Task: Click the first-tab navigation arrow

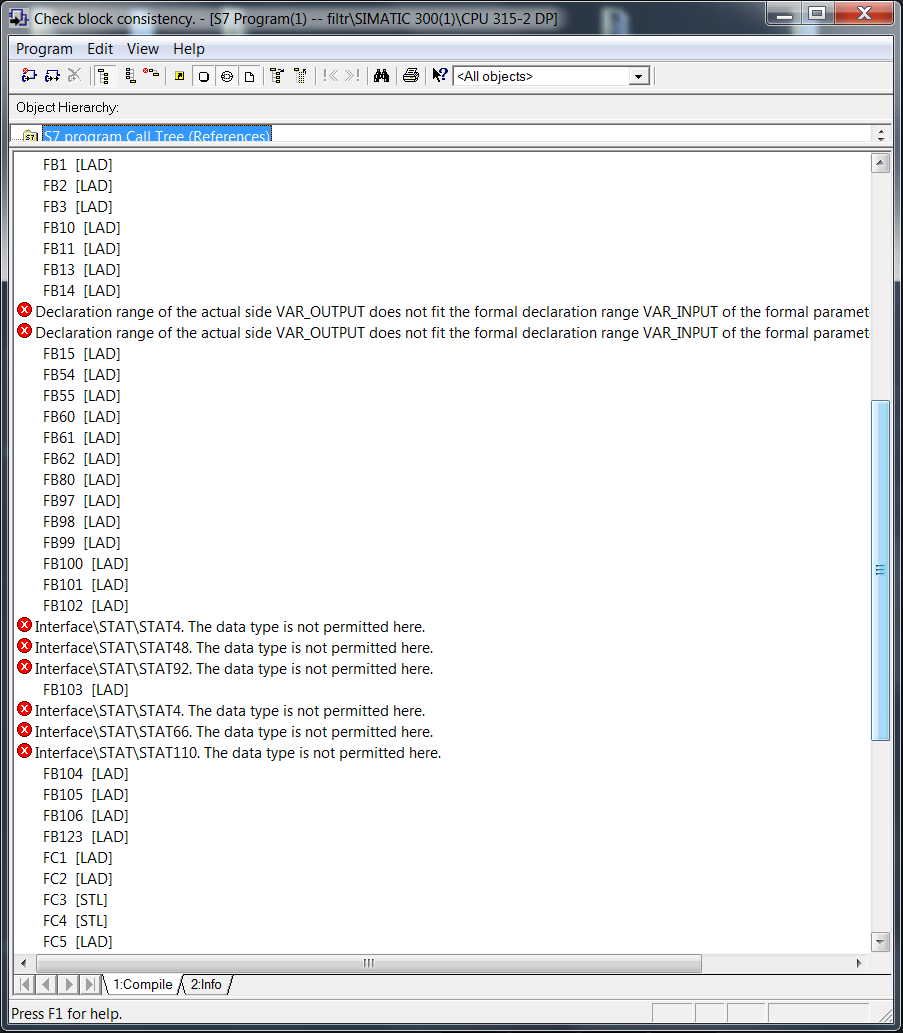Action: coord(25,984)
